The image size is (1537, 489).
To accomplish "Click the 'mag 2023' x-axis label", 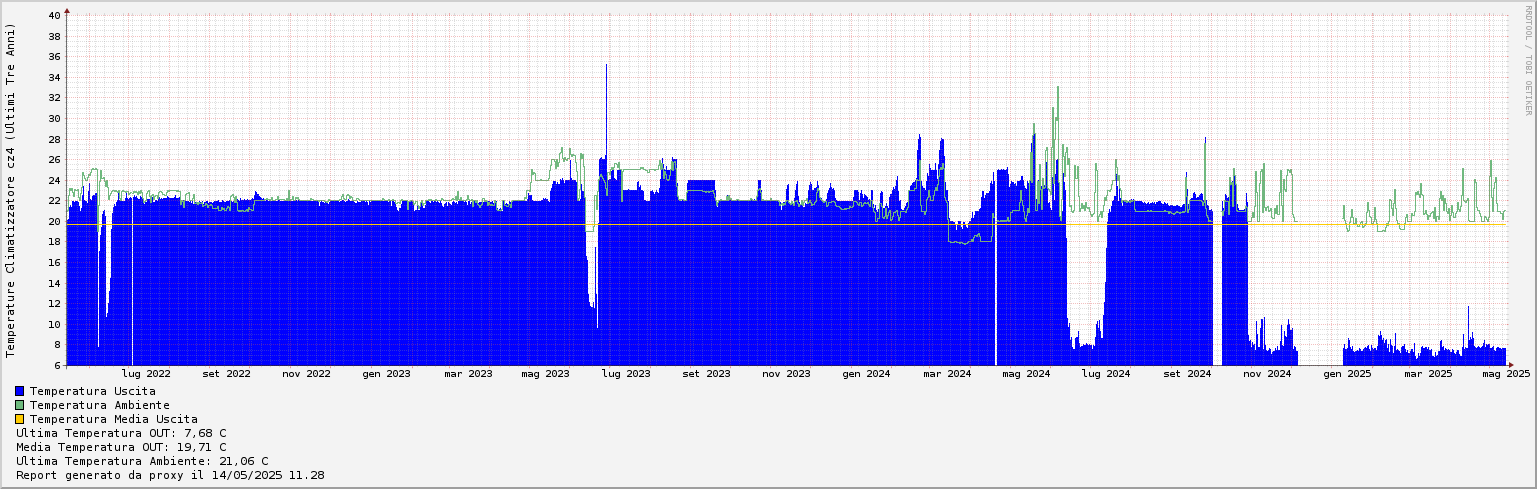I will pyautogui.click(x=545, y=374).
